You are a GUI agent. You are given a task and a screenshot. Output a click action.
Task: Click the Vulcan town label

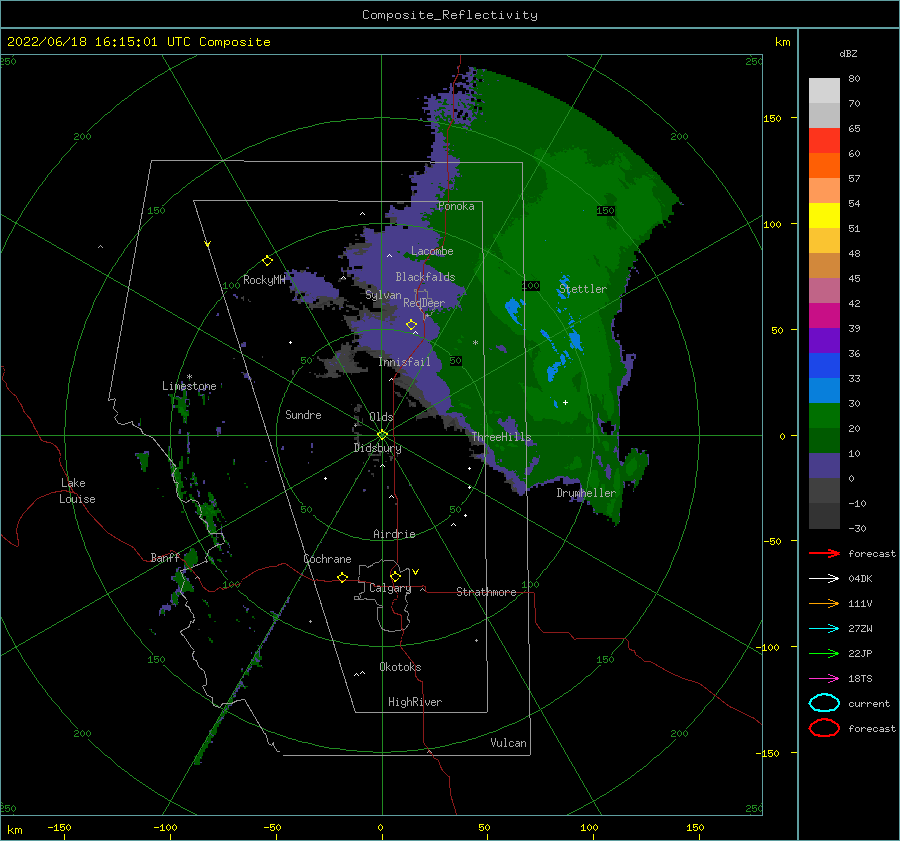tap(509, 743)
